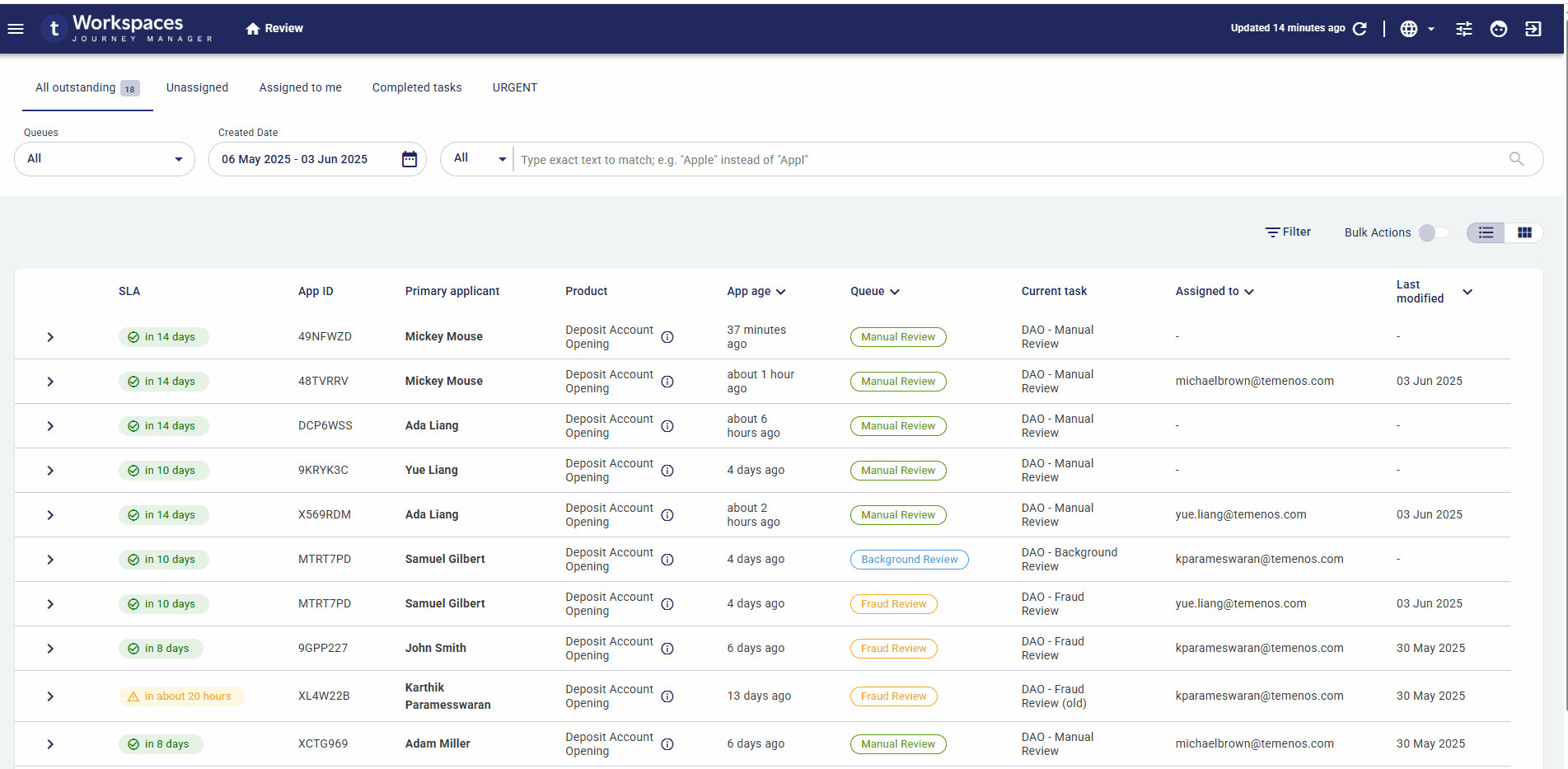Screen dimensions: 1568x769
Task: Switch to Completed tasks tab
Action: [417, 88]
